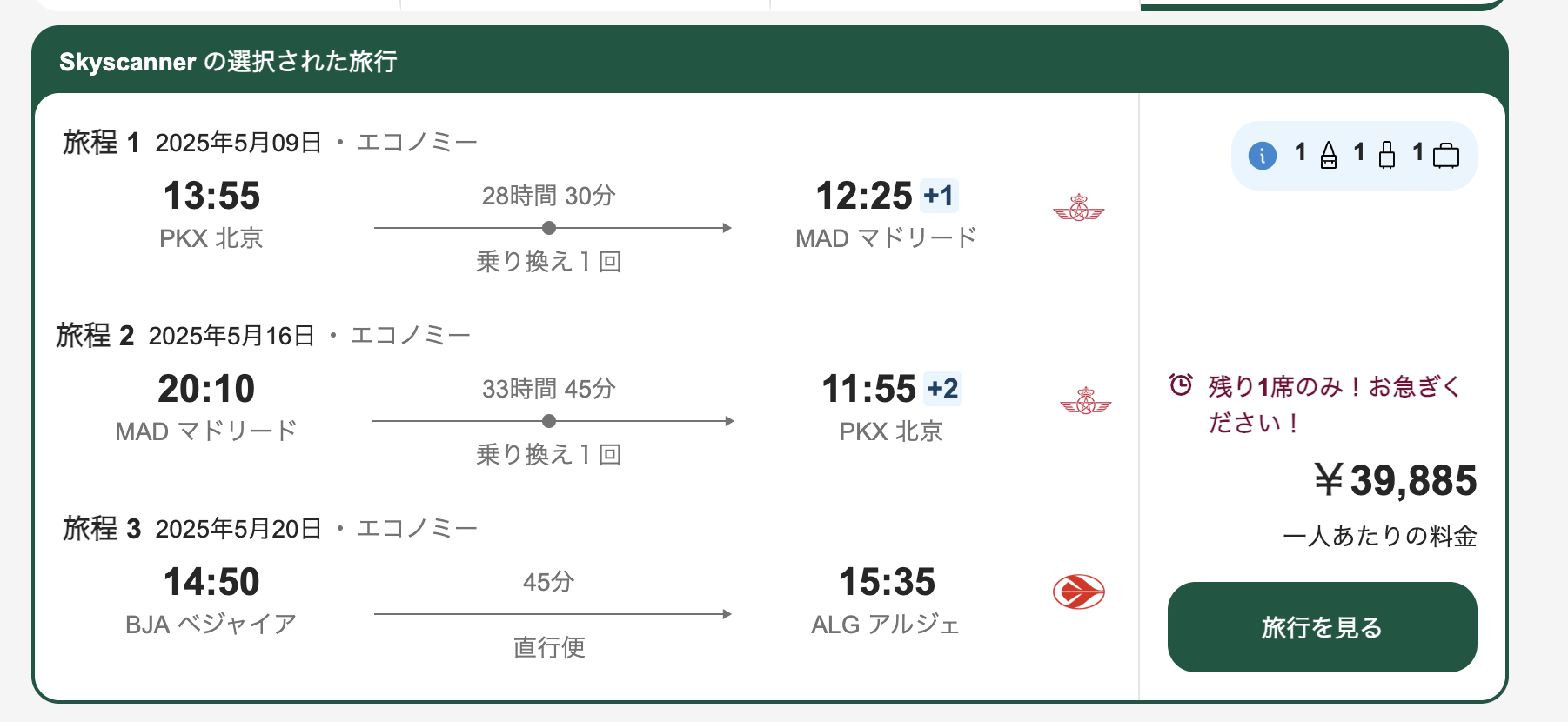
Task: Click Royal Air Maroc logo for itinerary 1
Action: tap(1079, 208)
